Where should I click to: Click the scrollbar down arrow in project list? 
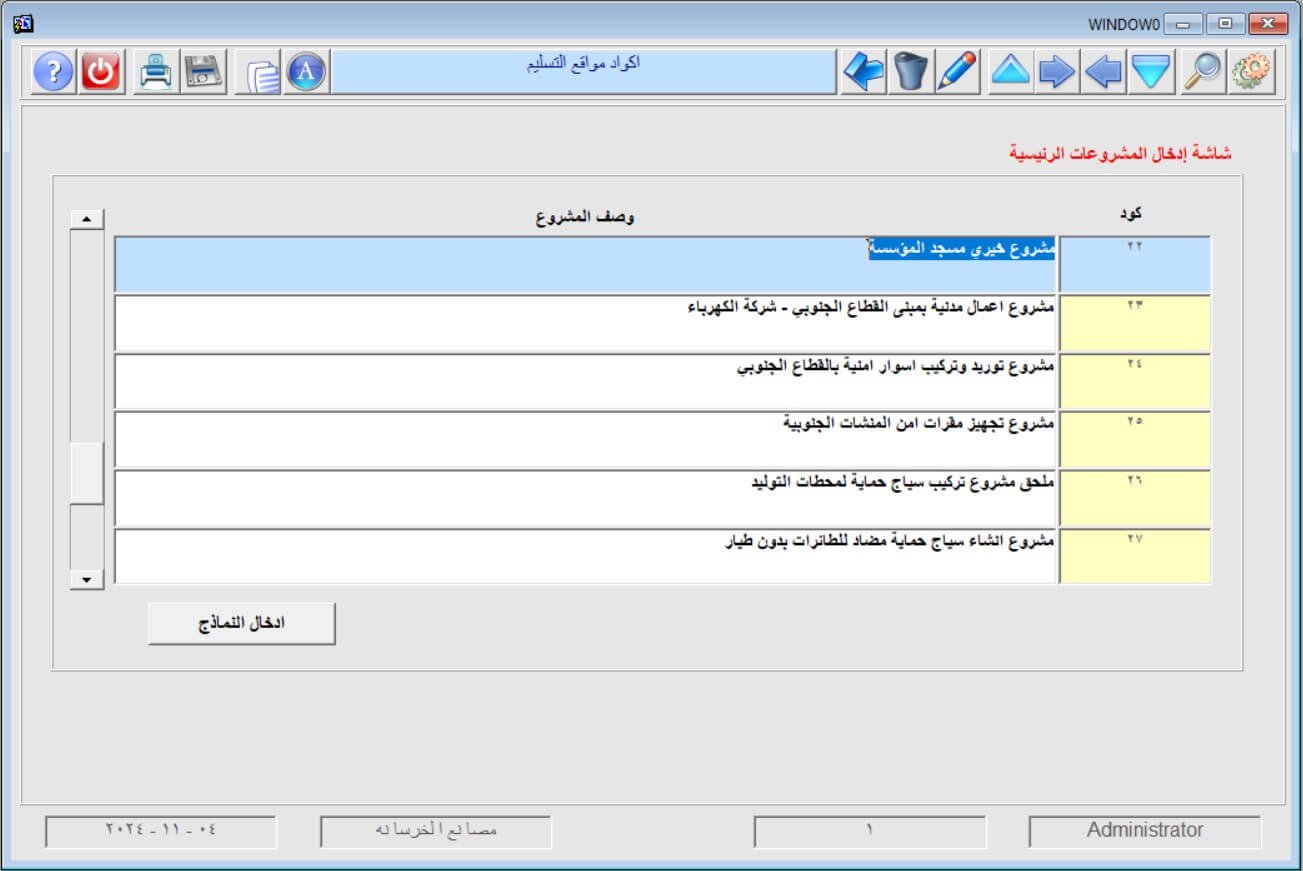click(87, 580)
